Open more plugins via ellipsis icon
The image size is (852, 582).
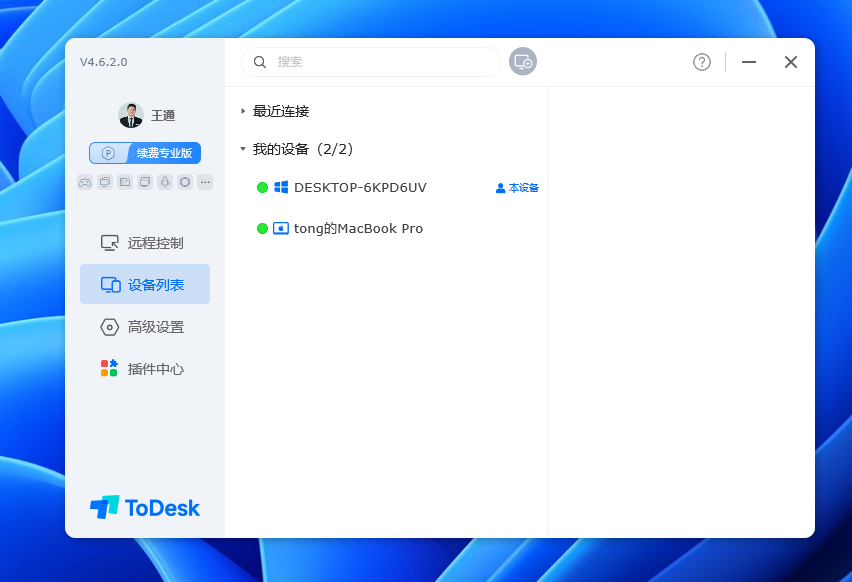[x=205, y=182]
